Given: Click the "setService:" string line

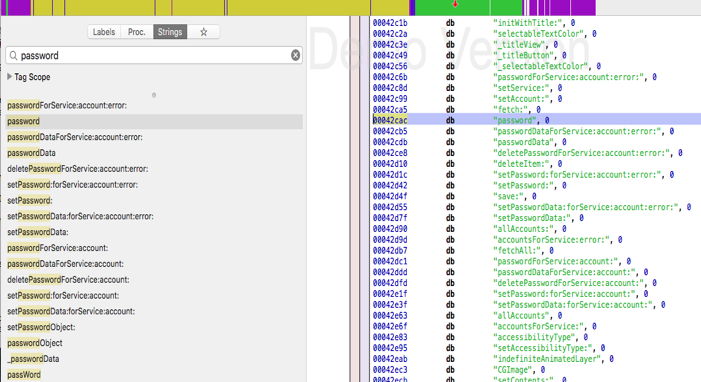Looking at the screenshot, I should (x=521, y=88).
